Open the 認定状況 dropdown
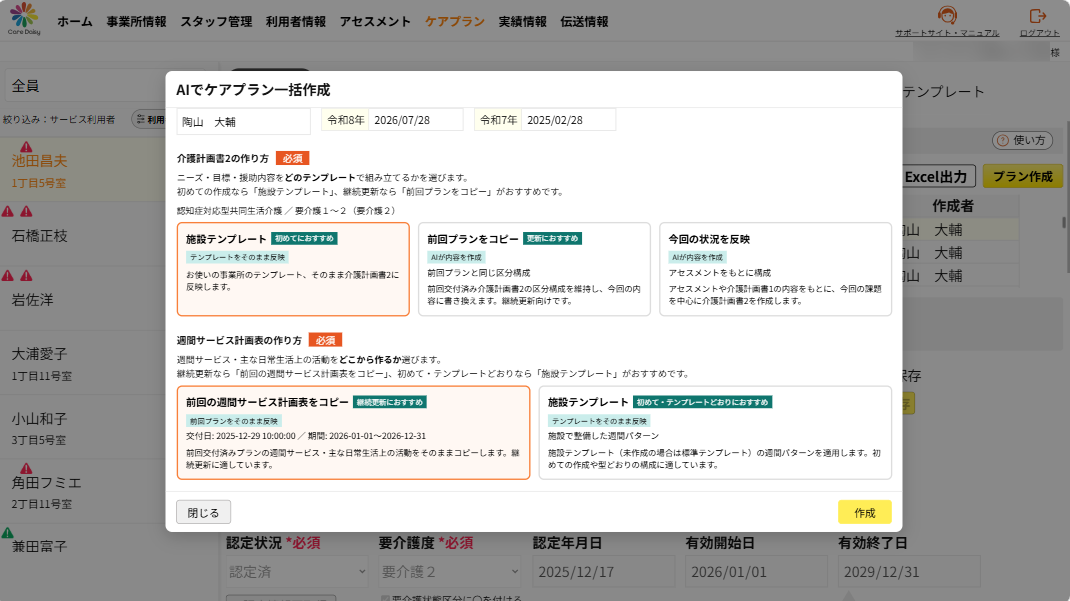1070x601 pixels. [x=297, y=572]
